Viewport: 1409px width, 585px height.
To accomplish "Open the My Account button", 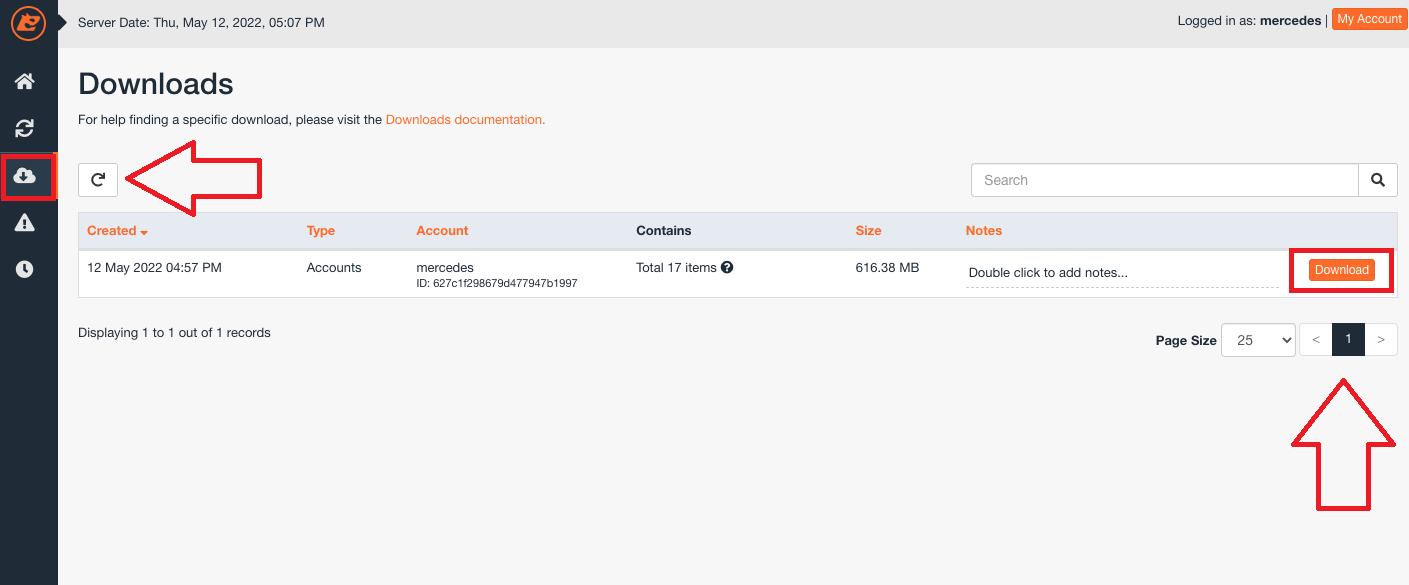I will [x=1370, y=20].
